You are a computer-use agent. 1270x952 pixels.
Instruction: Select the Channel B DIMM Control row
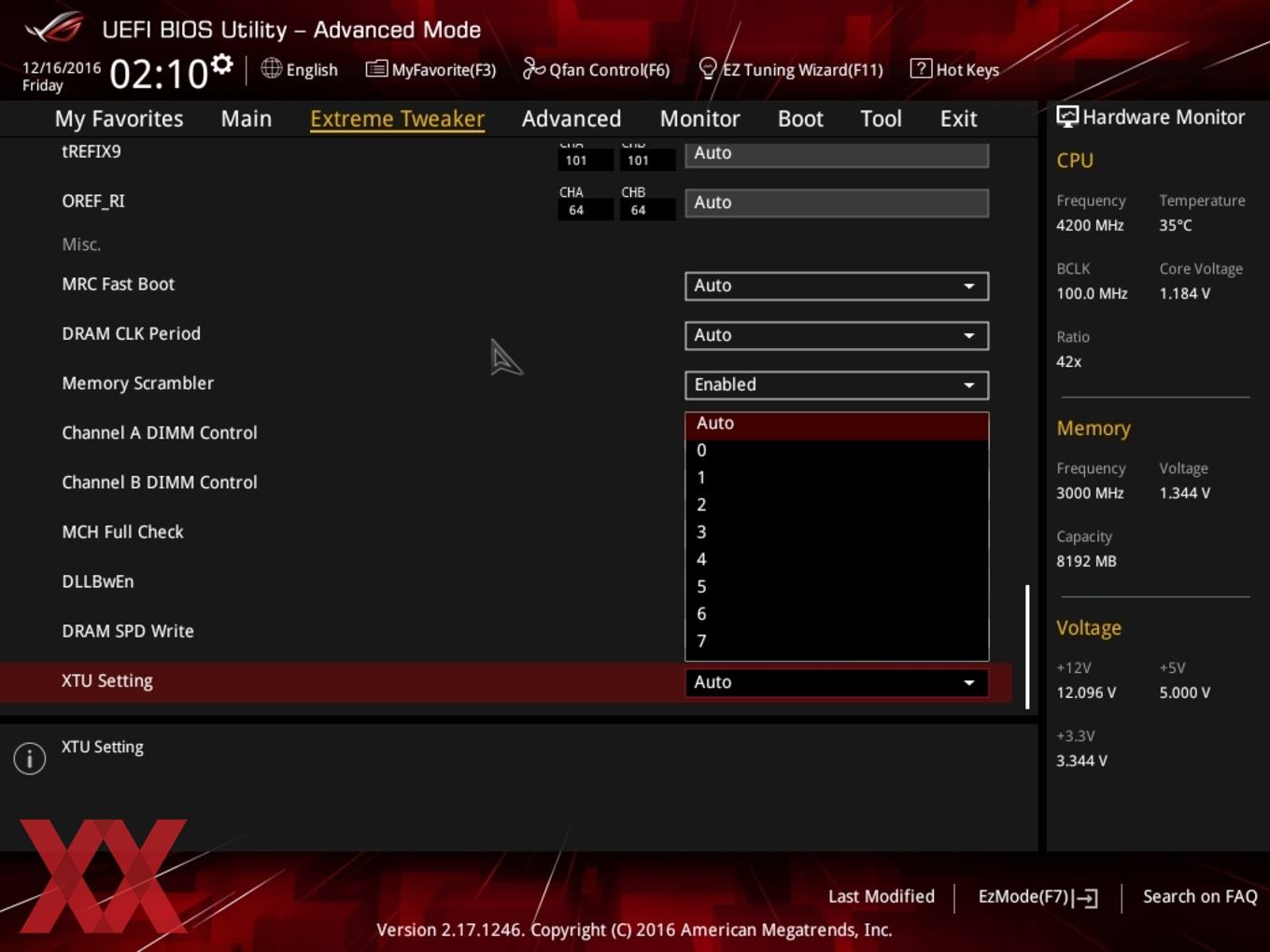[160, 483]
